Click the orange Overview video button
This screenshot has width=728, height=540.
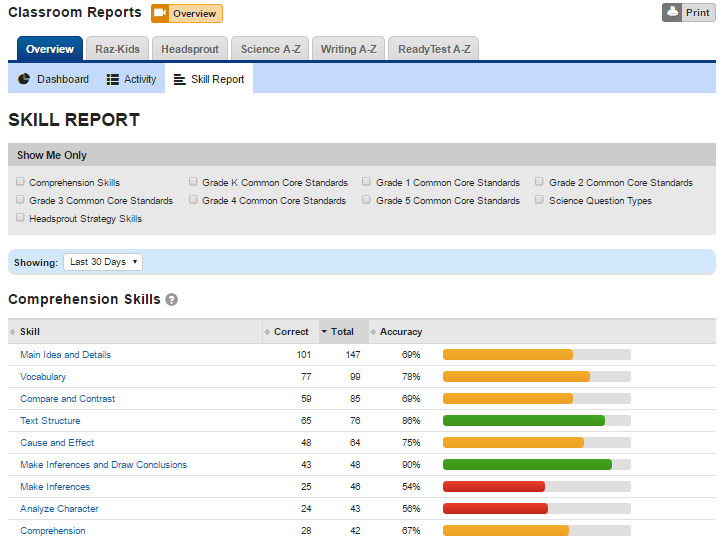coord(187,13)
